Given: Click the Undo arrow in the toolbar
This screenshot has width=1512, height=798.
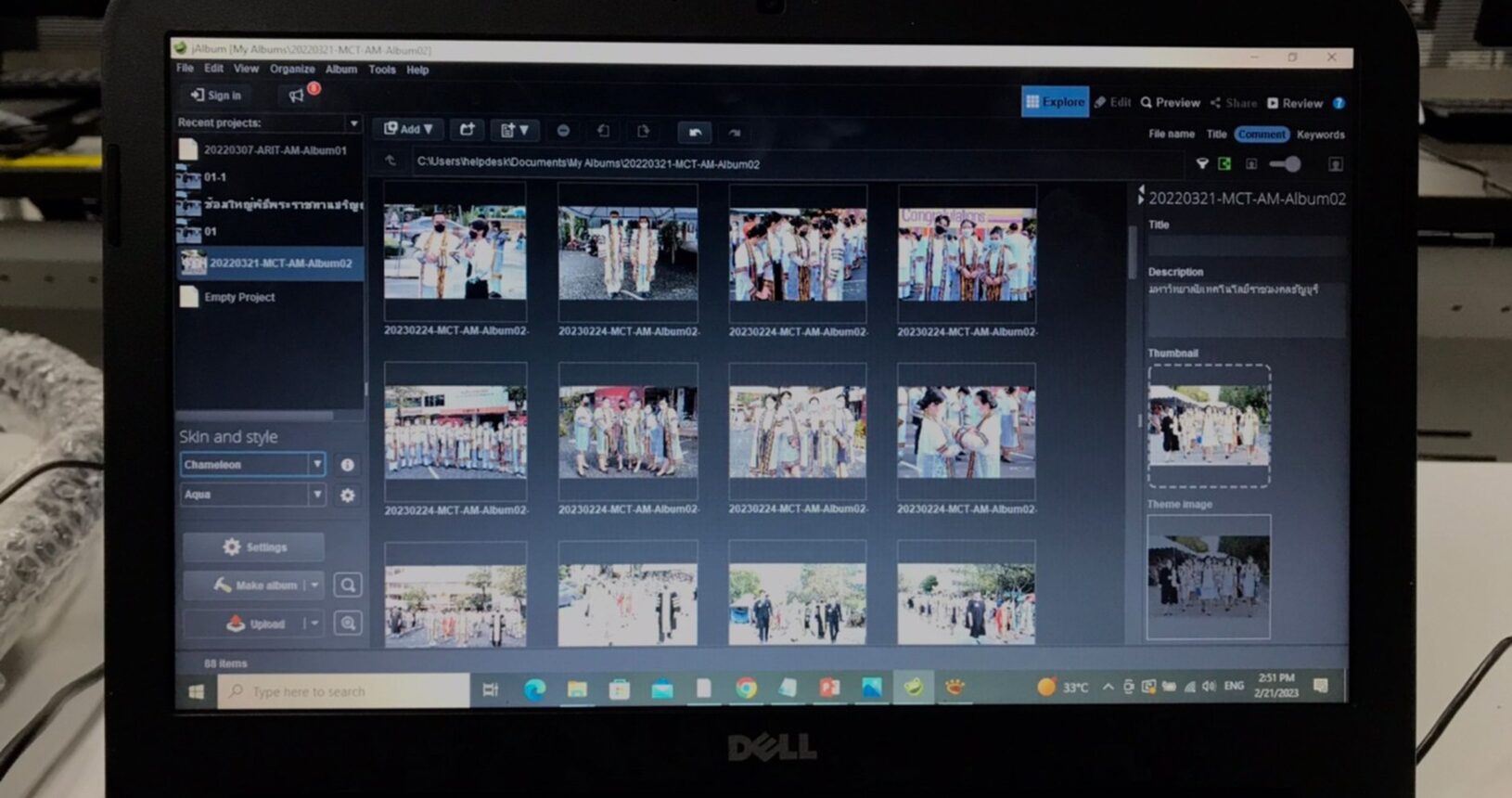Looking at the screenshot, I should pos(695,132).
